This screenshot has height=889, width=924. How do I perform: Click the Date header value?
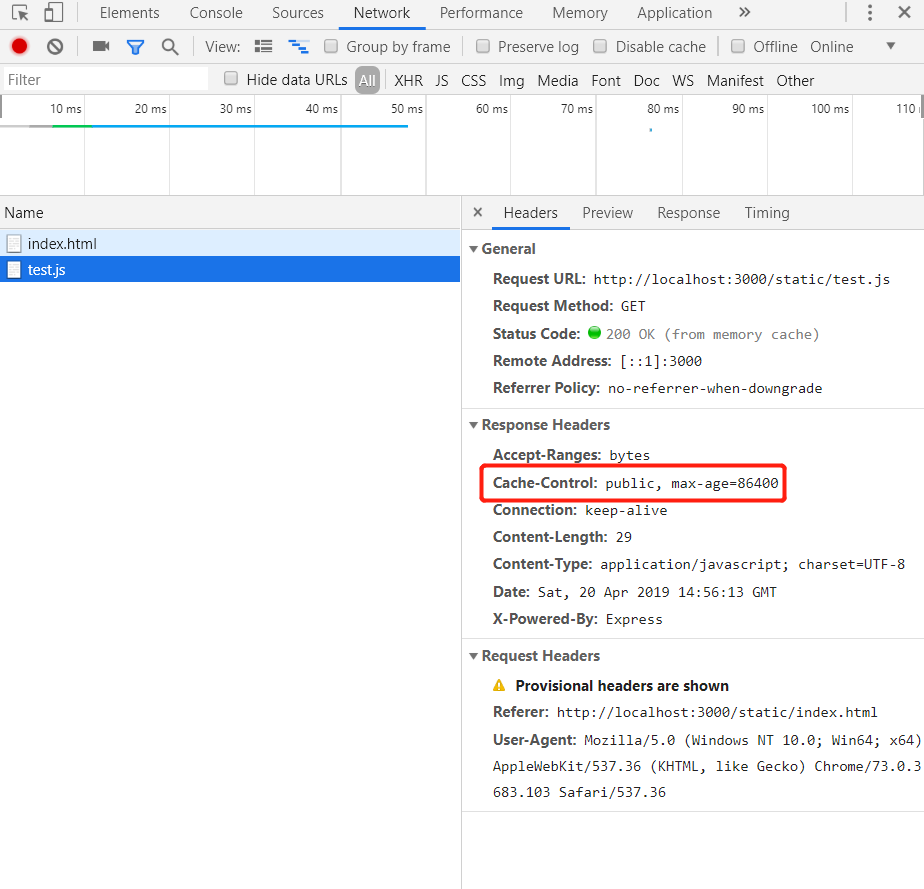pyautogui.click(x=657, y=593)
